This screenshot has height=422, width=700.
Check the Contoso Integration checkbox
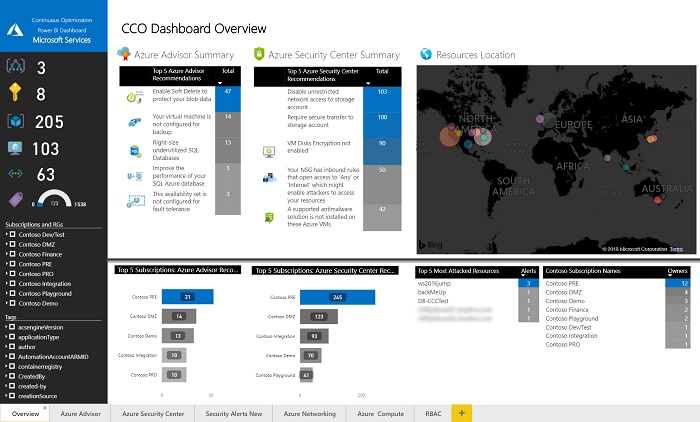click(12, 284)
